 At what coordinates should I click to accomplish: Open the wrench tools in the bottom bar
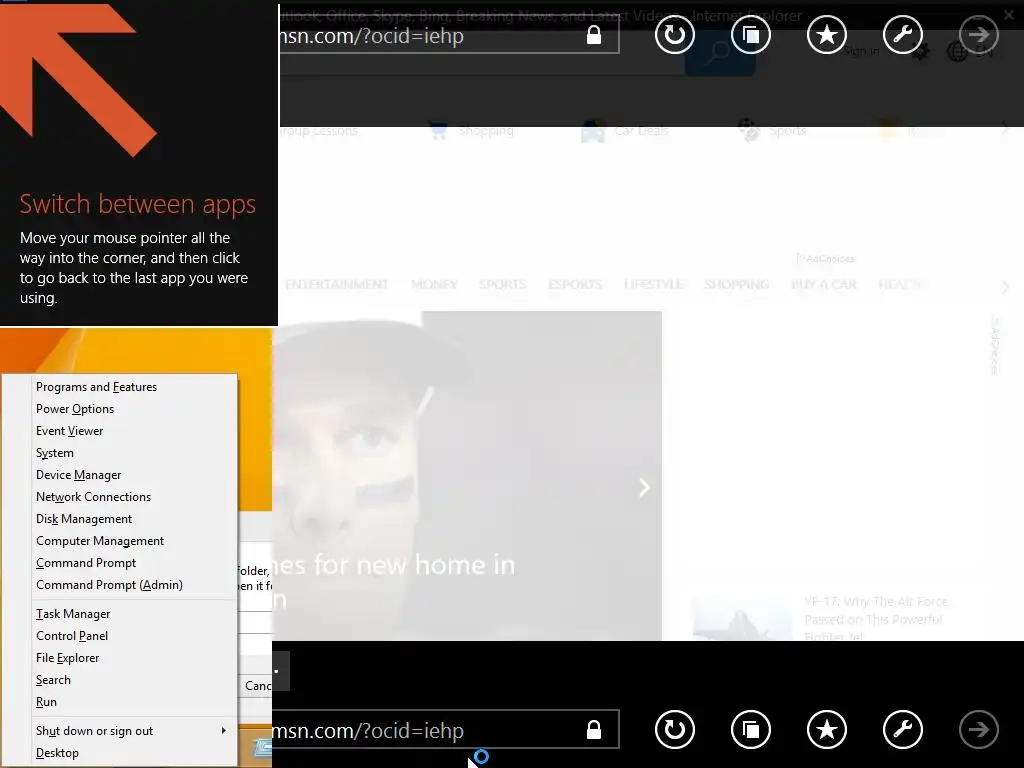pos(903,729)
